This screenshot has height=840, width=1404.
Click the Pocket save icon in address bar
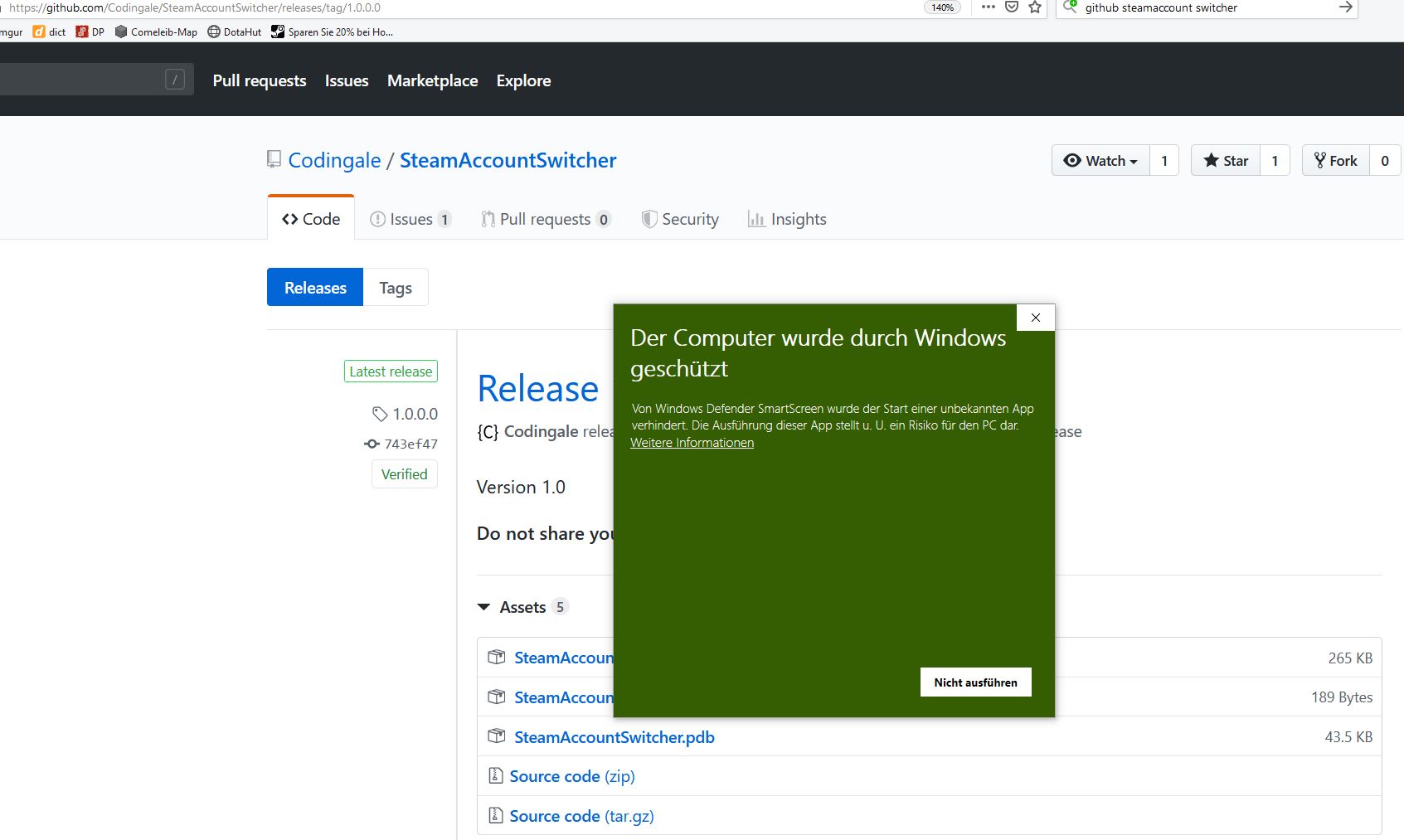click(1012, 7)
